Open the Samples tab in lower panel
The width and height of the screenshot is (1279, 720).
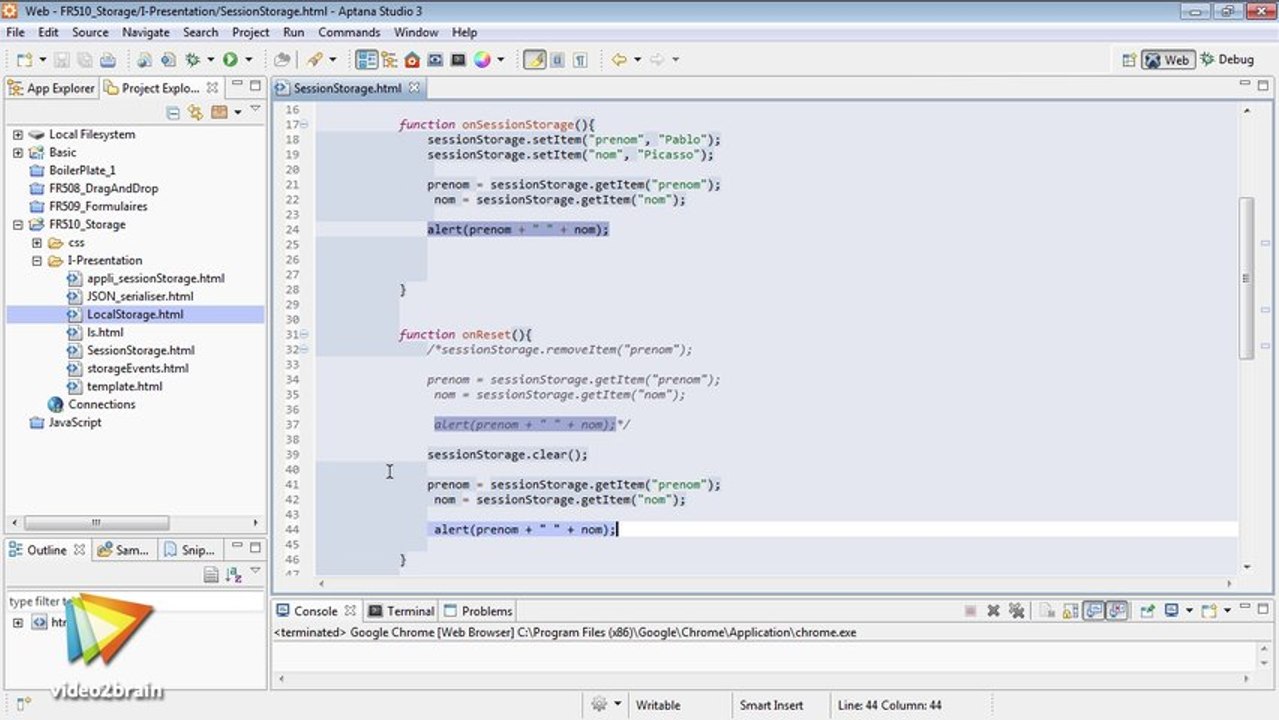coord(124,550)
